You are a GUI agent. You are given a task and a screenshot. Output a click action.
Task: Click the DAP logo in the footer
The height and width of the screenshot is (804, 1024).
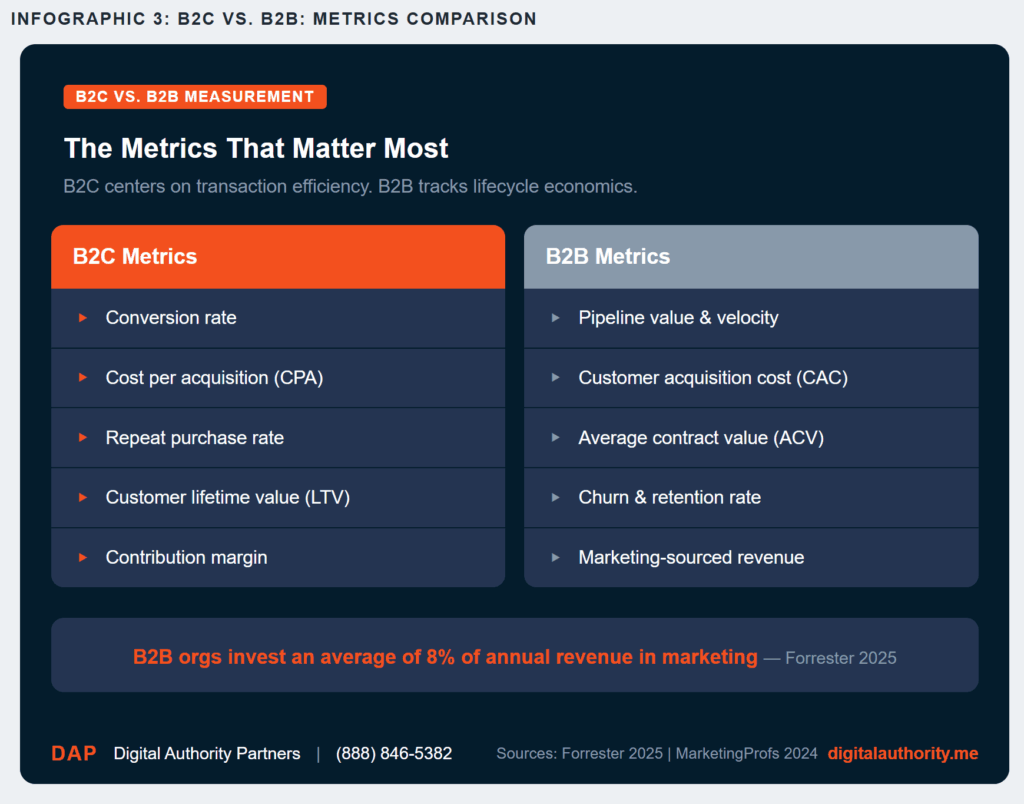(73, 753)
